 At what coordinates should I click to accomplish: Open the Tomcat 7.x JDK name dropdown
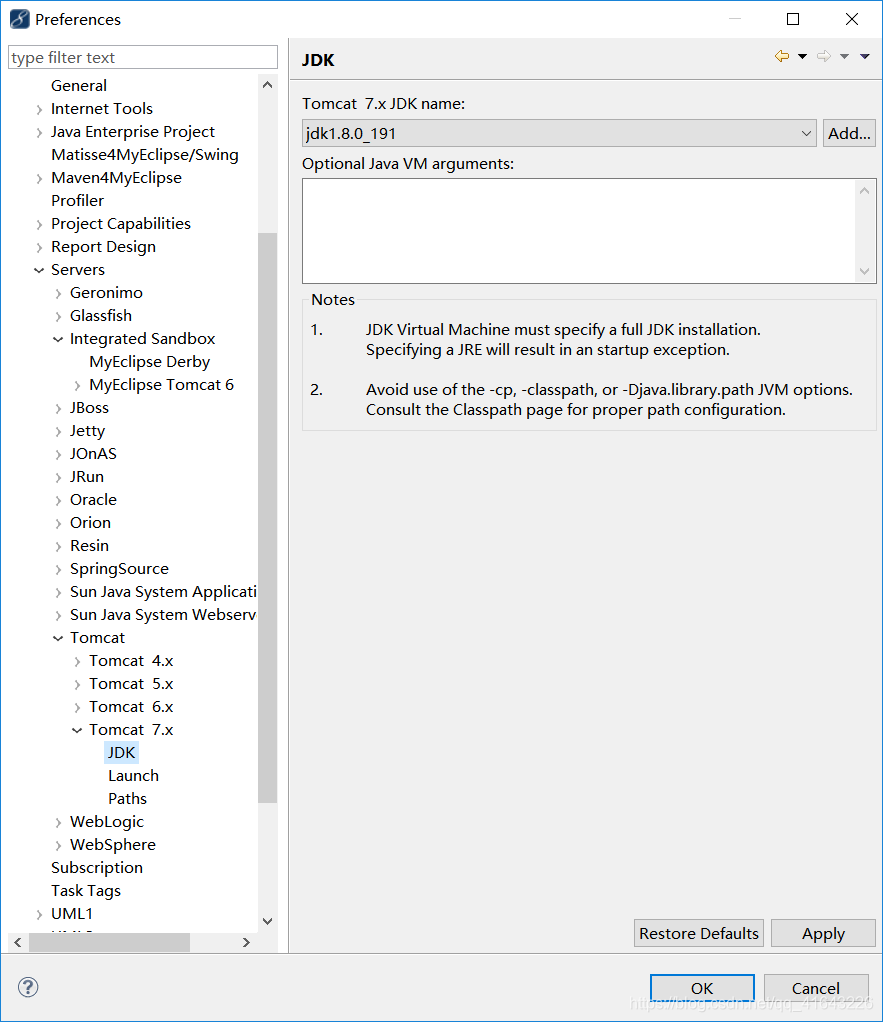(559, 133)
